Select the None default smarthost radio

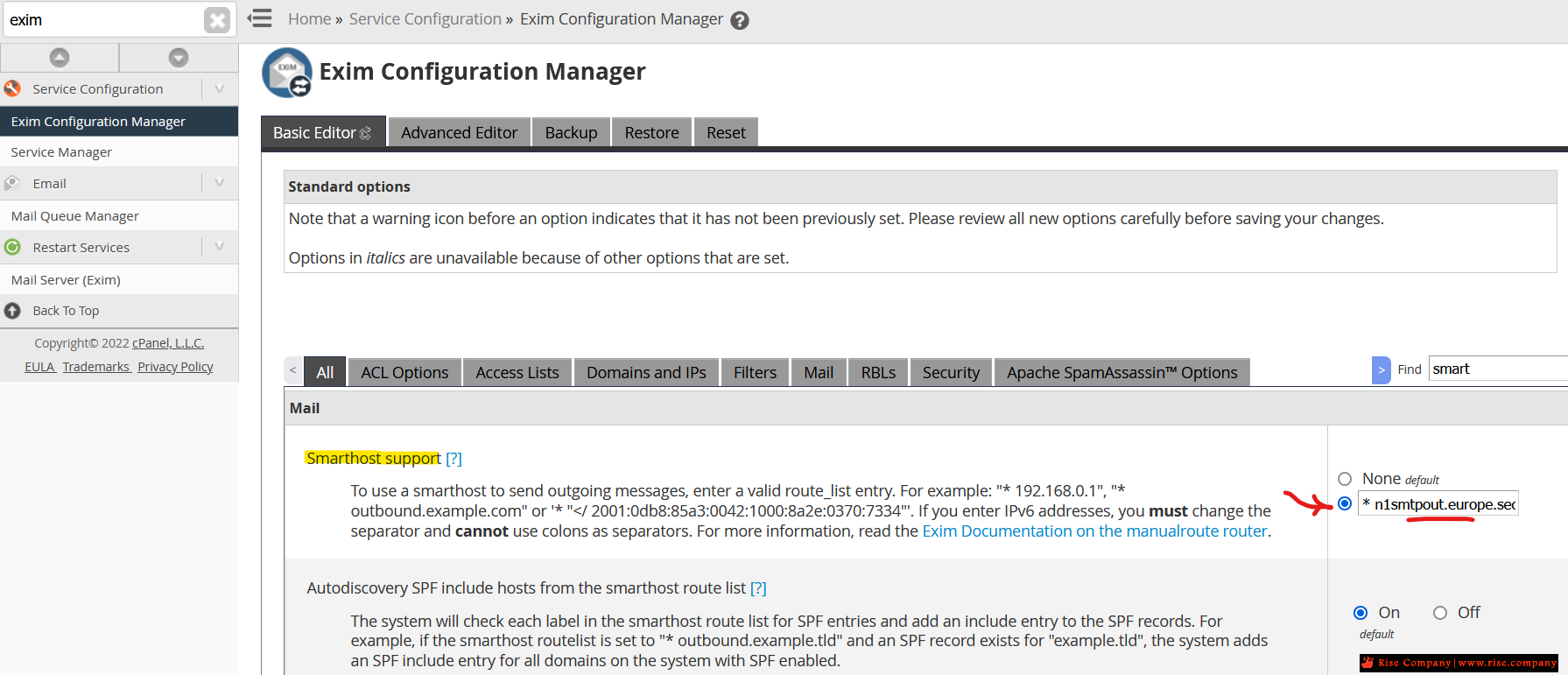pyautogui.click(x=1345, y=479)
